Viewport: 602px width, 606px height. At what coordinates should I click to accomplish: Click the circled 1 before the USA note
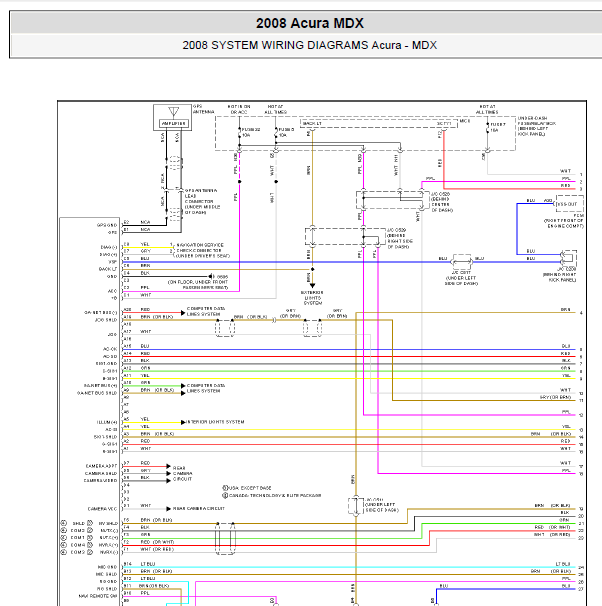click(x=225, y=488)
